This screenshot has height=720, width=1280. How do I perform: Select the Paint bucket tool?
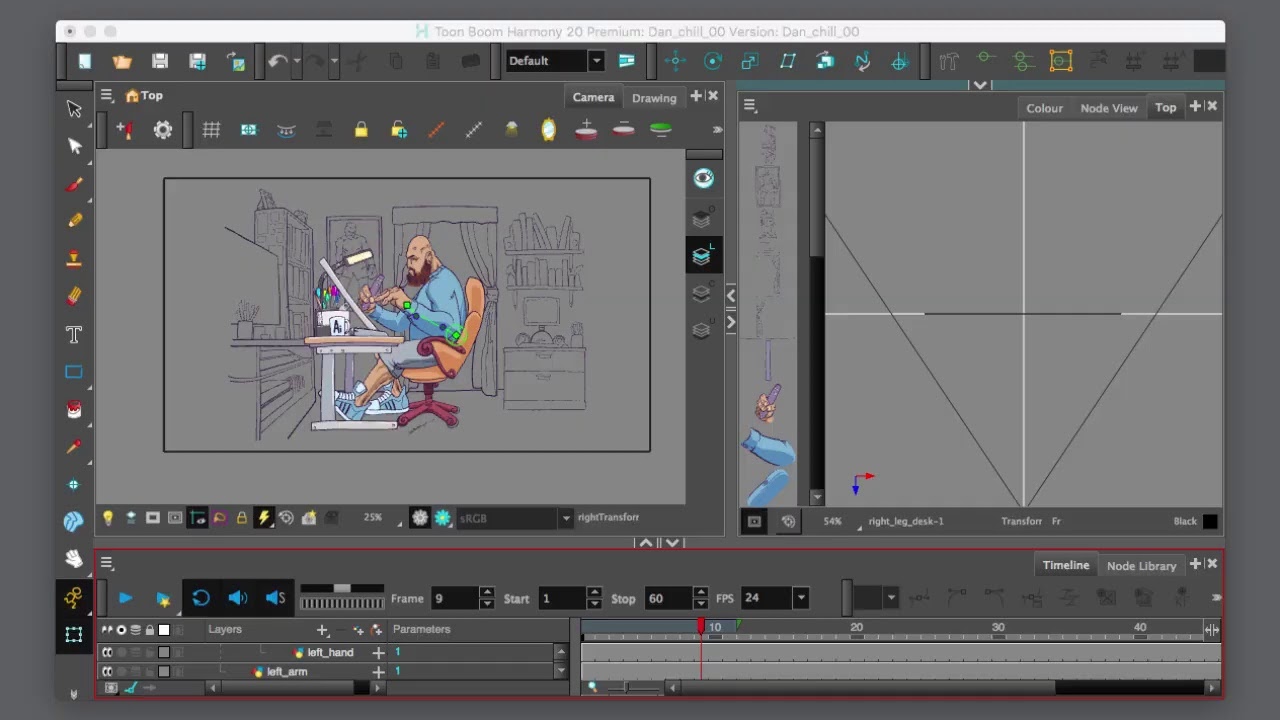tap(74, 410)
